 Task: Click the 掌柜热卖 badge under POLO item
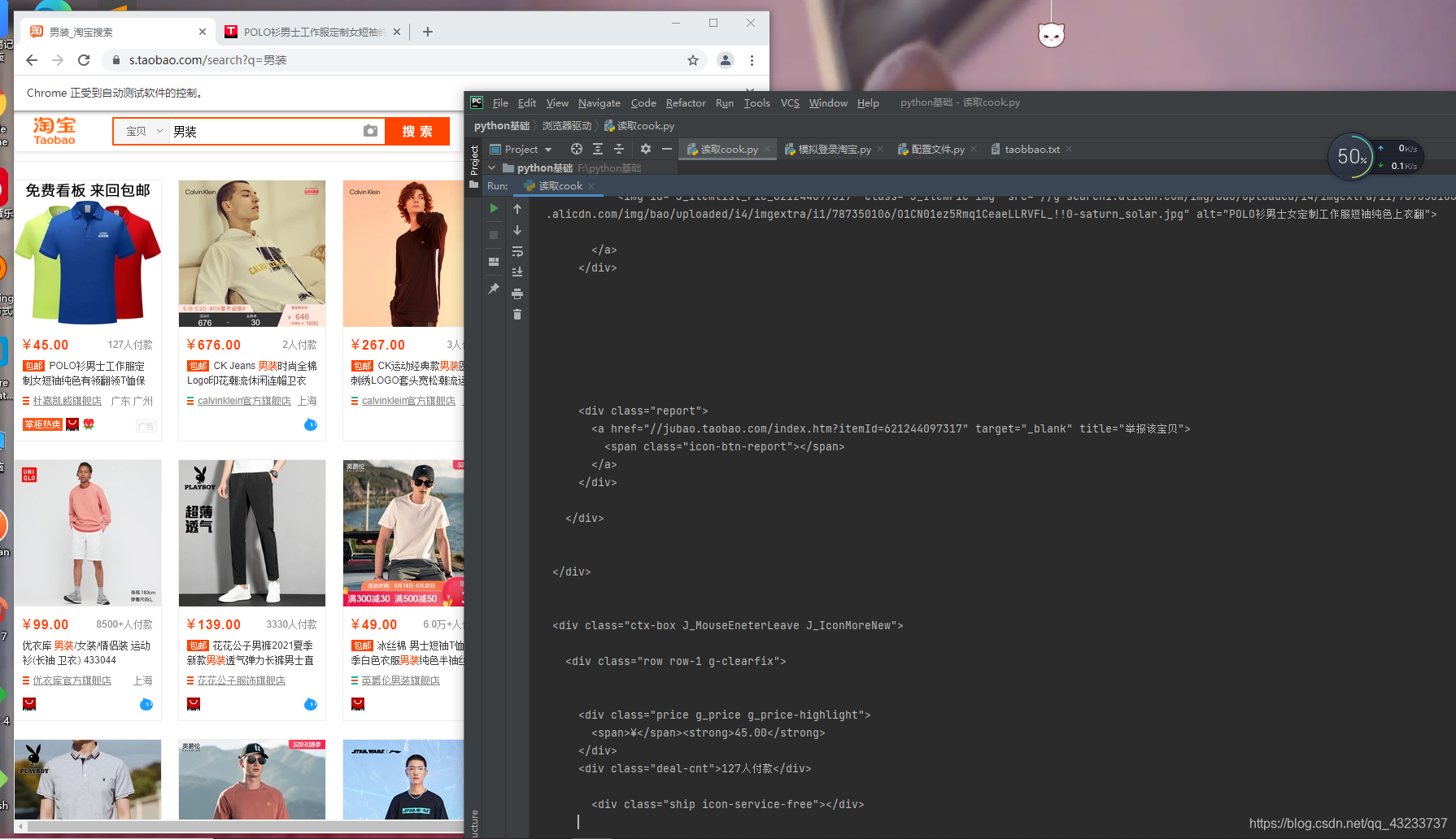[43, 424]
